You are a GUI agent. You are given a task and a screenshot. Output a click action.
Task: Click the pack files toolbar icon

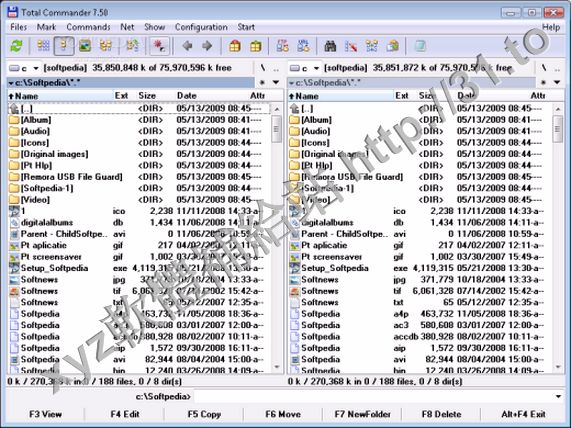coord(235,46)
